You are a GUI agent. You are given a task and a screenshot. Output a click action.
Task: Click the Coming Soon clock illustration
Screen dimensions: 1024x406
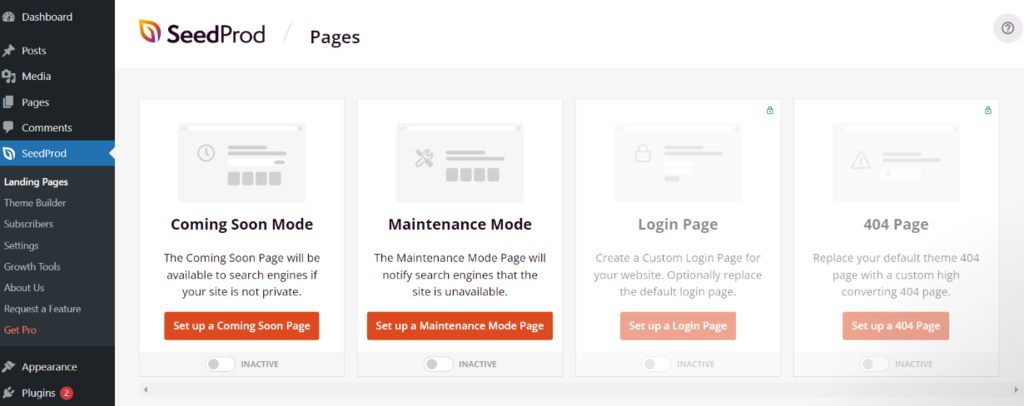pyautogui.click(x=206, y=153)
